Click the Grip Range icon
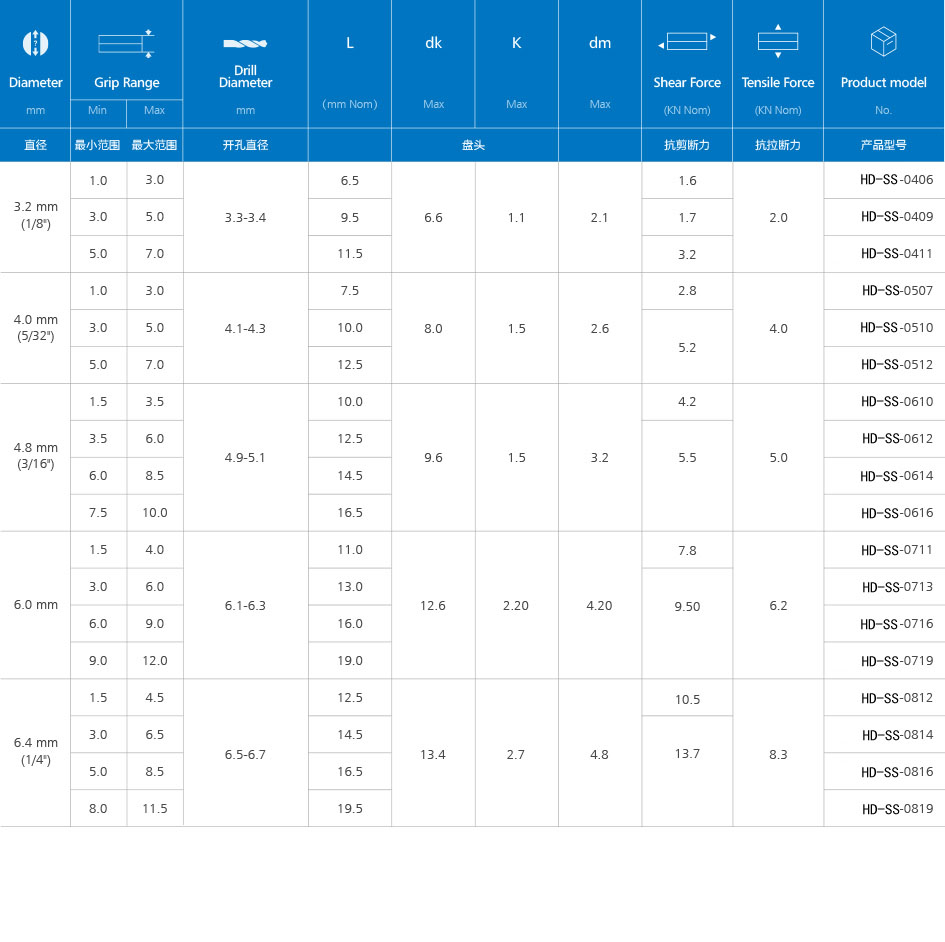 point(126,43)
